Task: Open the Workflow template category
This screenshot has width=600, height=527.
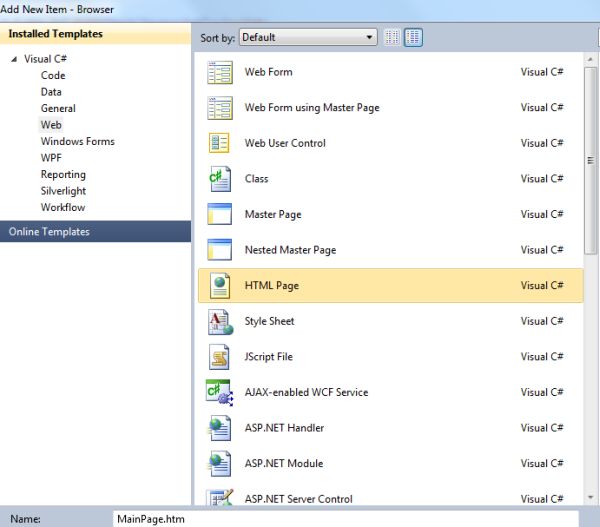Action: tap(63, 207)
